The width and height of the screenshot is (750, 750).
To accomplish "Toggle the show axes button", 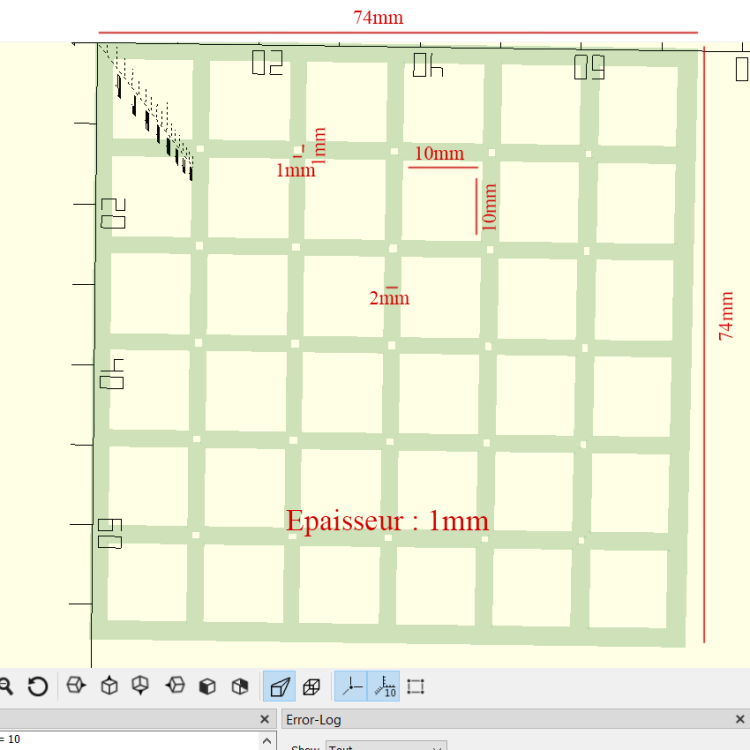I will (x=351, y=686).
